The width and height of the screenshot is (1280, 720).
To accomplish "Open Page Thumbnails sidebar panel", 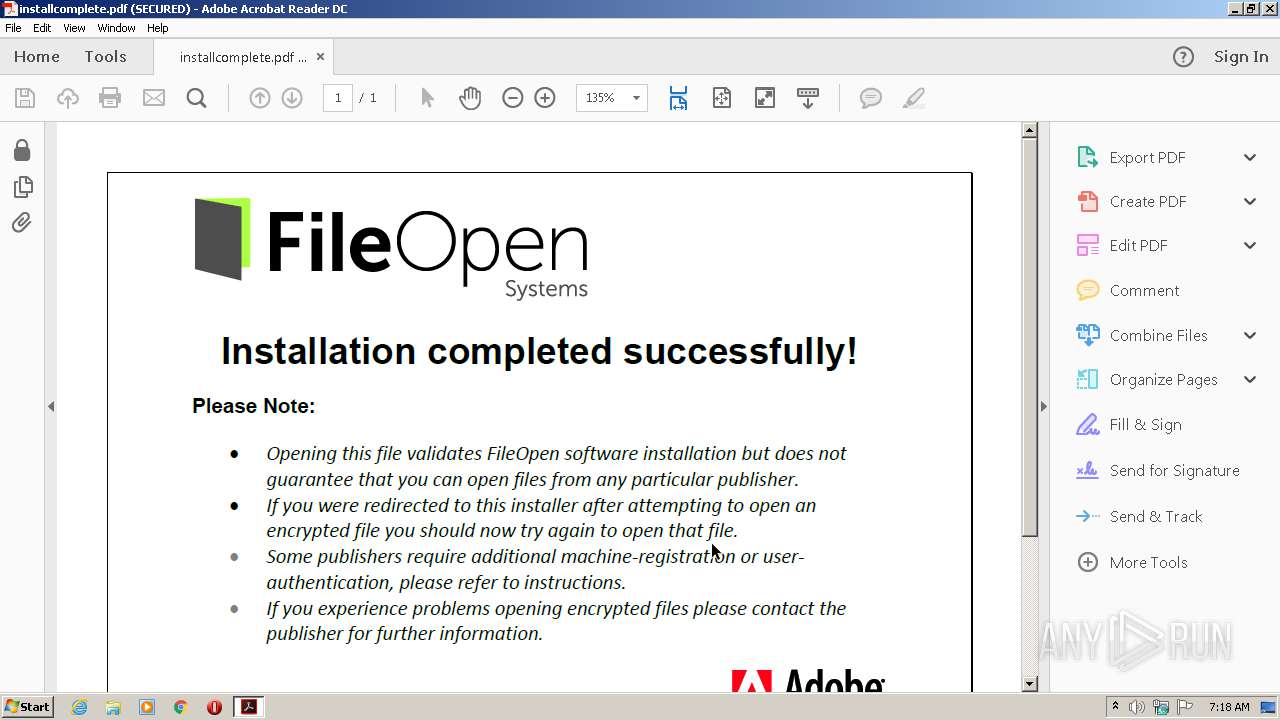I will [22, 187].
